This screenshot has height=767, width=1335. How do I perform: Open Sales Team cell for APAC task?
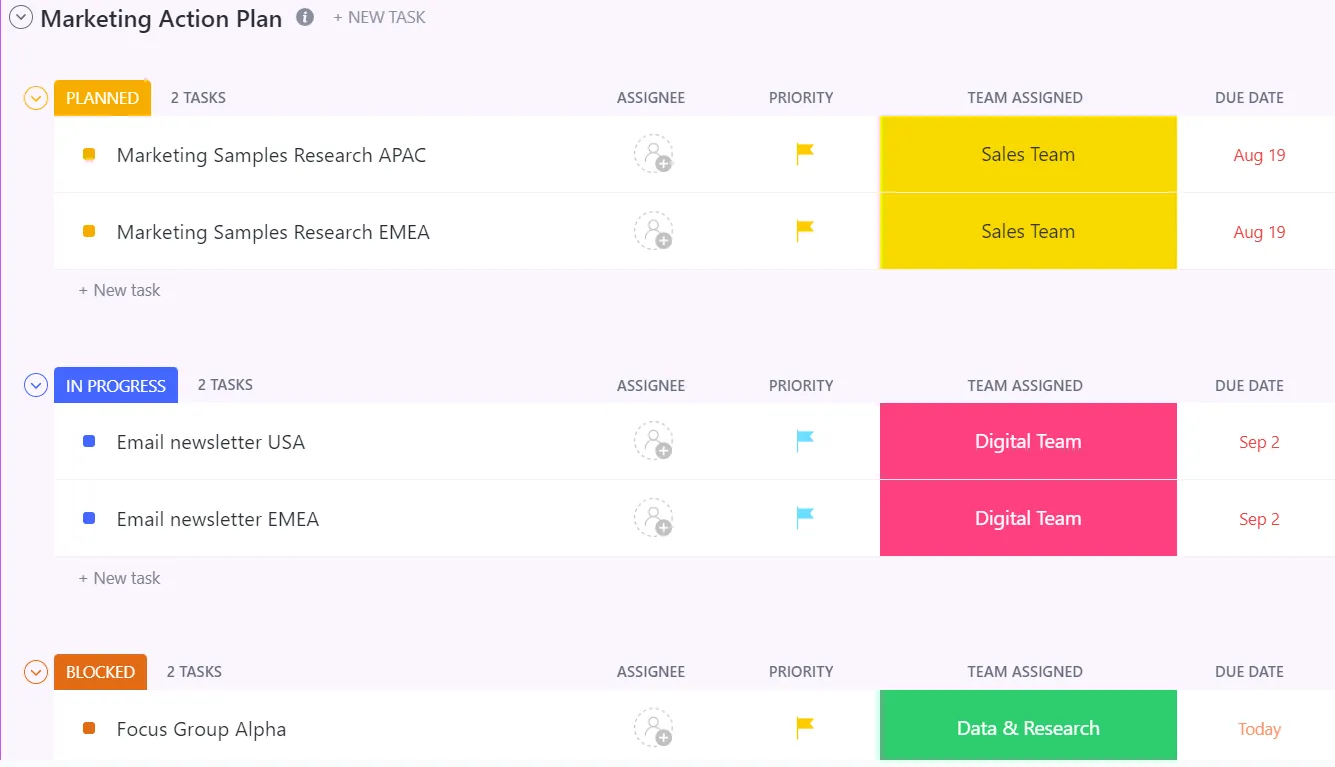[x=1028, y=154]
